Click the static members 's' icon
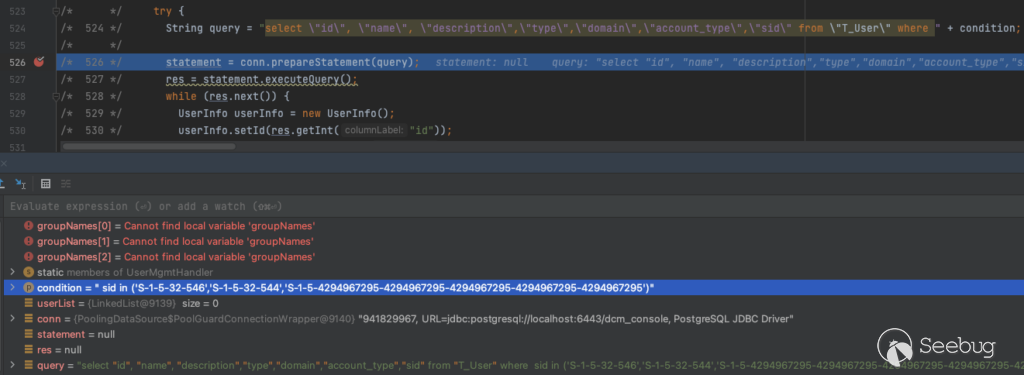Screen dimensions: 1024x375 coord(28,272)
